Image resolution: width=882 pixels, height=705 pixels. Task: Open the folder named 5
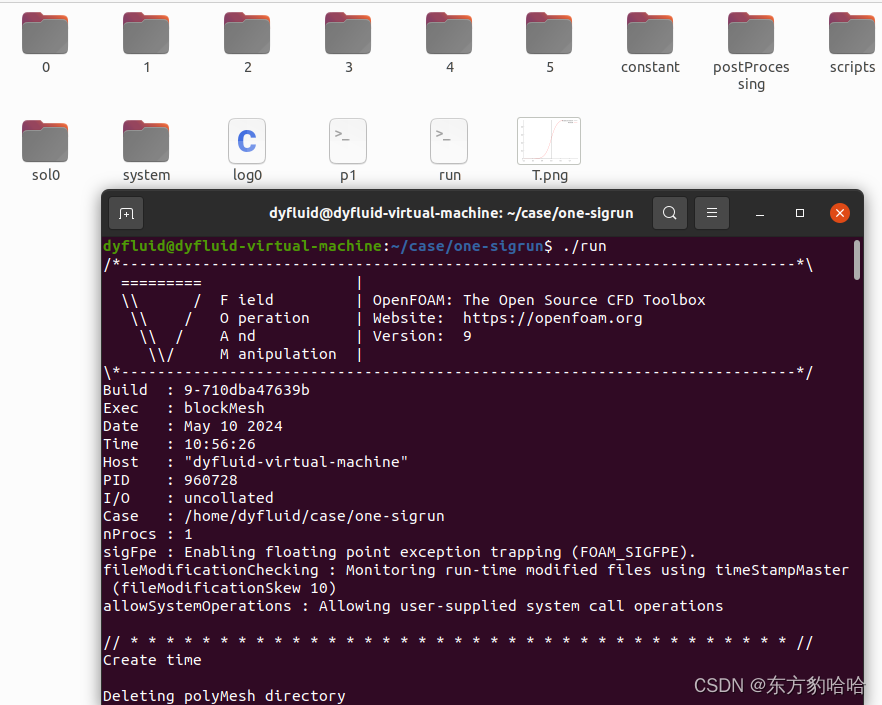549,34
